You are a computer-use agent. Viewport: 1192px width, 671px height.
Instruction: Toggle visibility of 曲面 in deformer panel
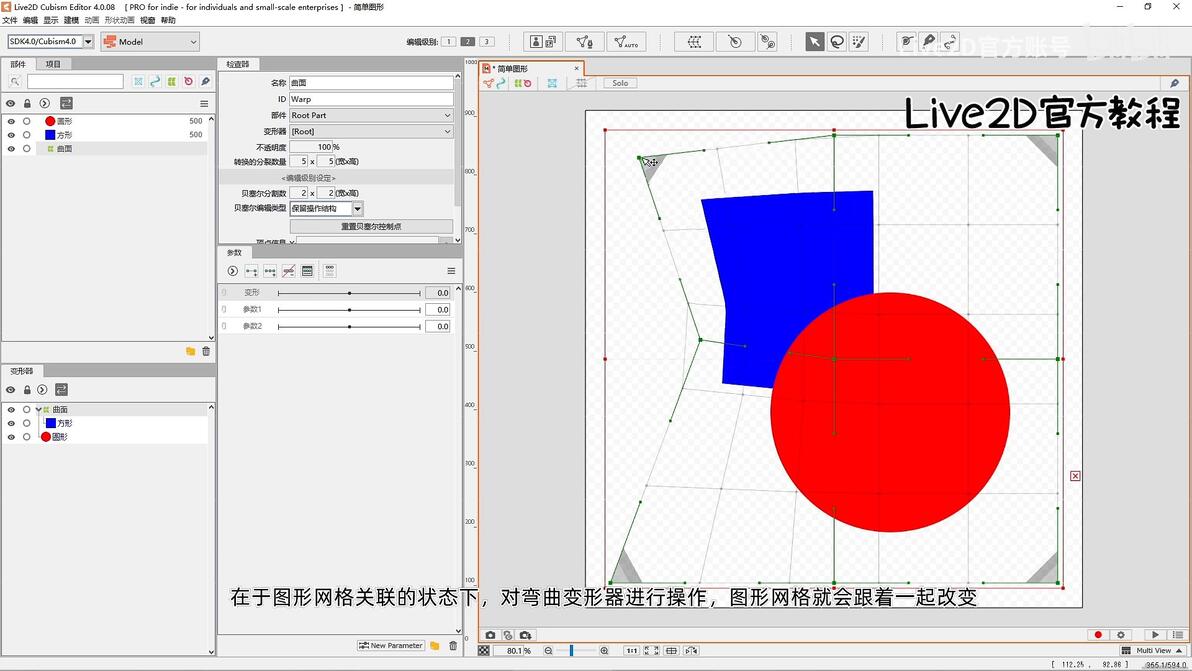[11, 410]
